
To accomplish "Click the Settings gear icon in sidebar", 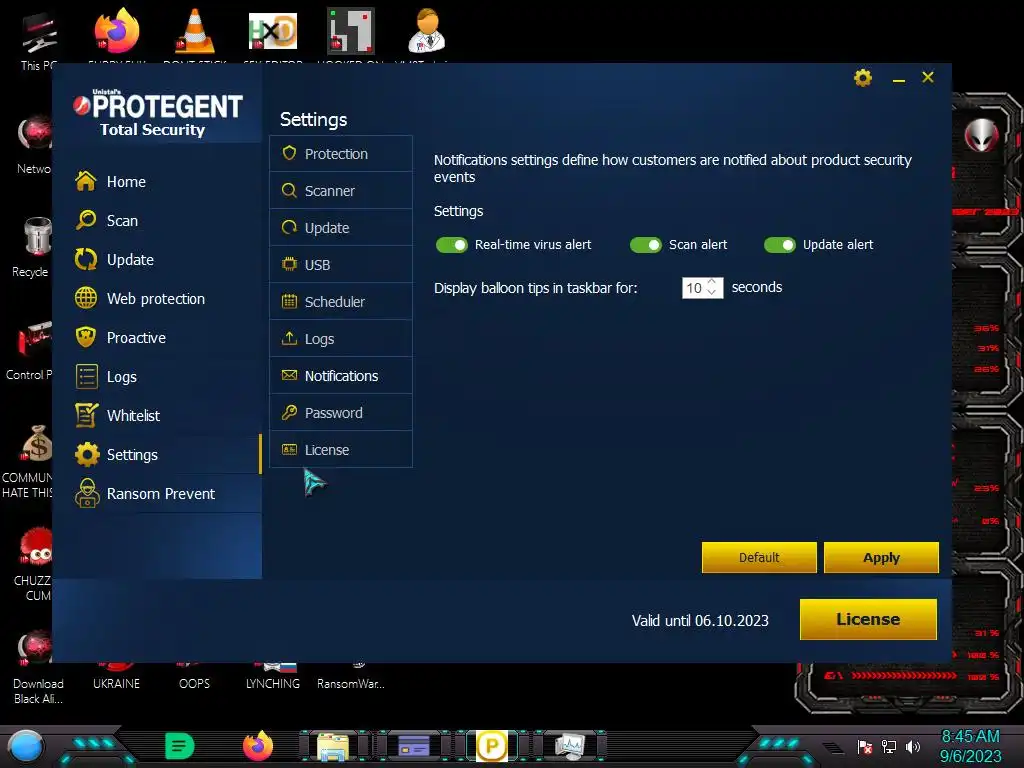I will point(87,455).
